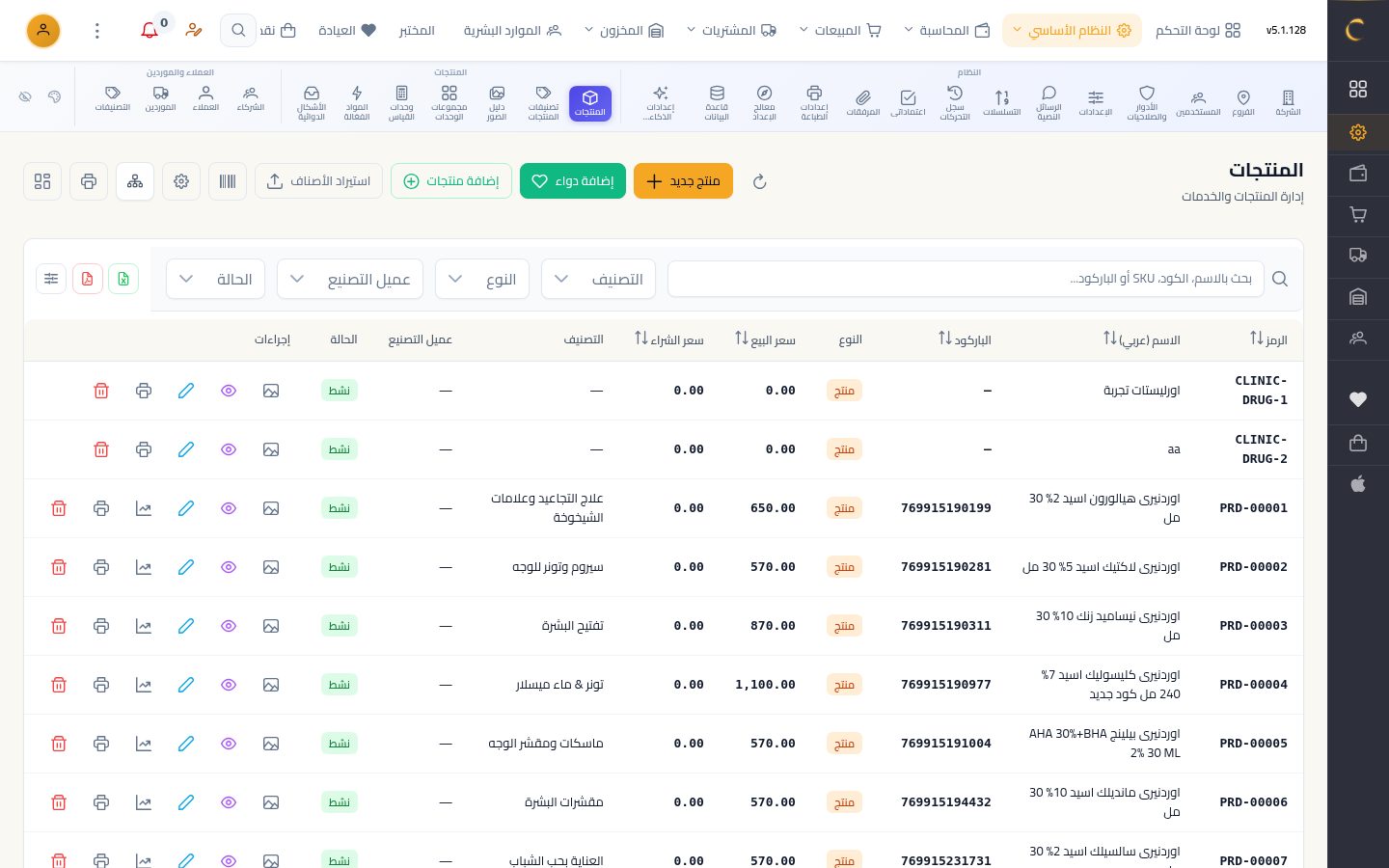The image size is (1389, 868).
Task: Click the منتج جديد button
Action: (x=683, y=181)
